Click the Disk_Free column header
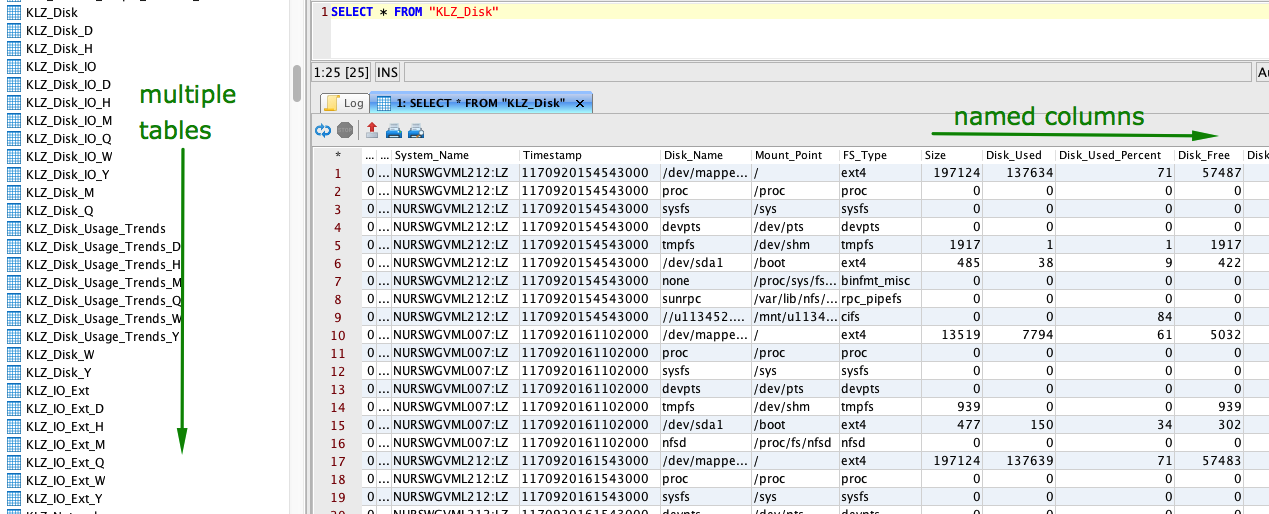The width and height of the screenshot is (1269, 514). (x=1209, y=156)
